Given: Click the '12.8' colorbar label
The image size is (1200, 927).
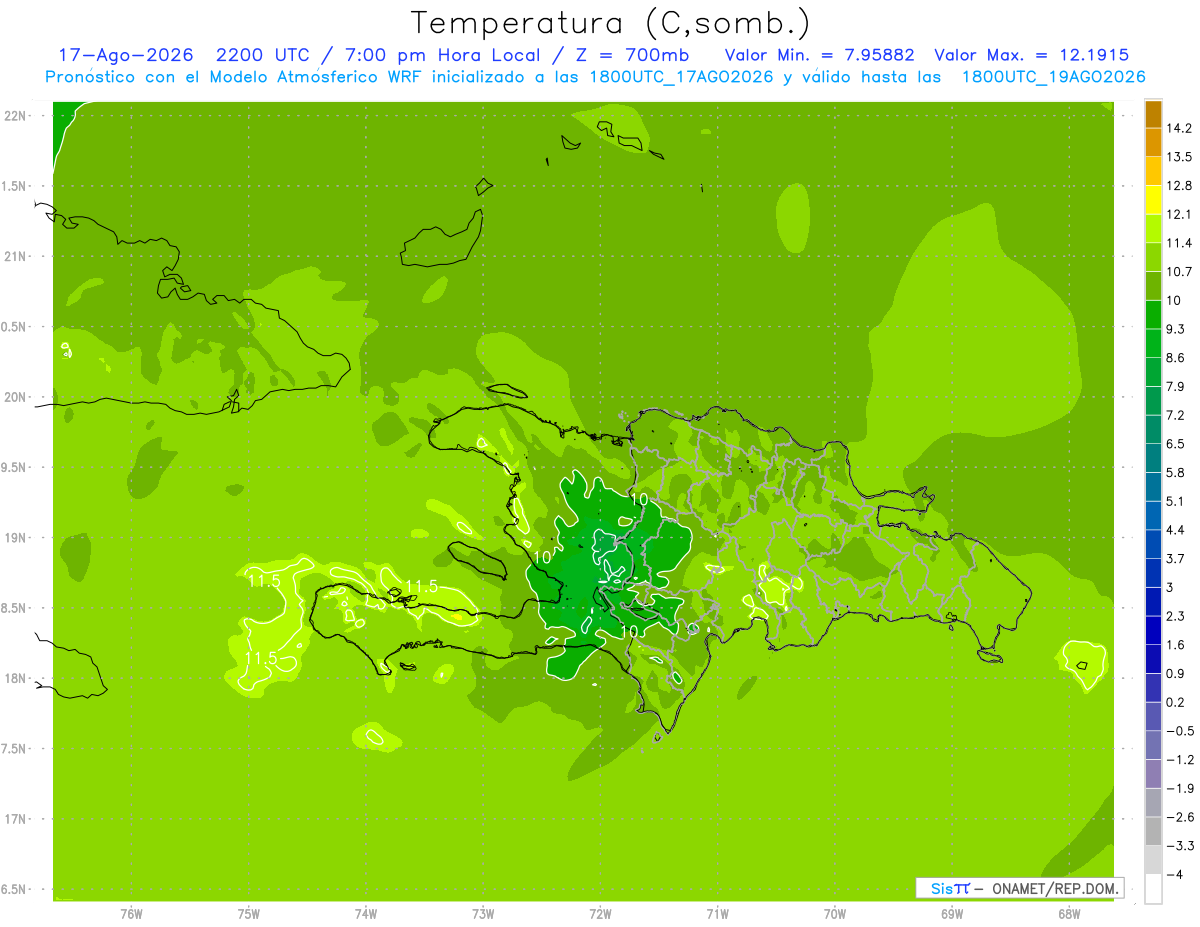Looking at the screenshot, I should (x=1180, y=186).
